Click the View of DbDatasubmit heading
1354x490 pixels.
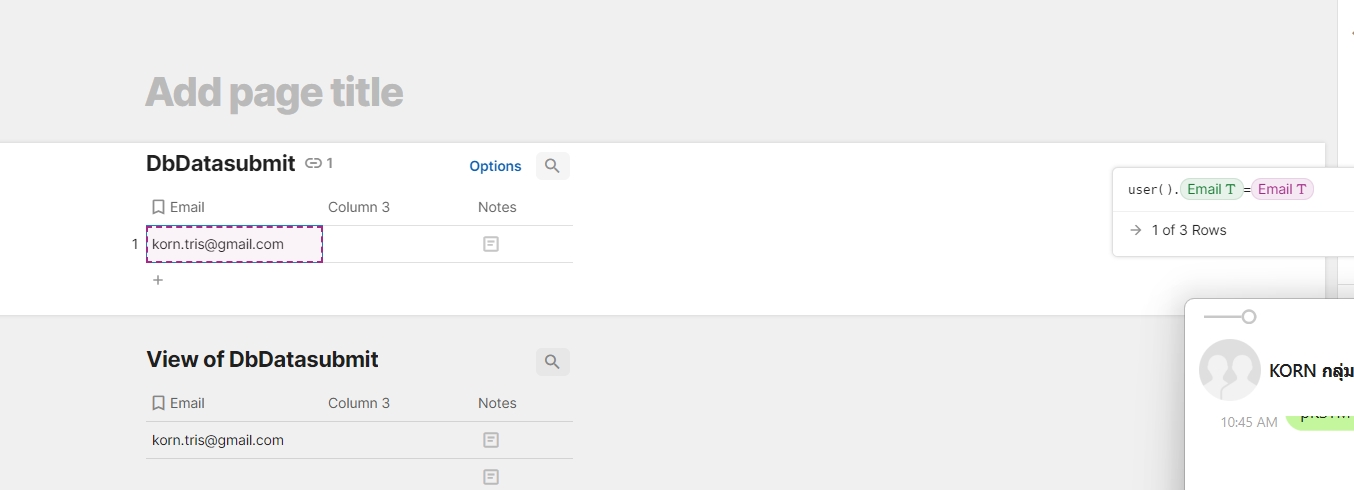click(262, 360)
